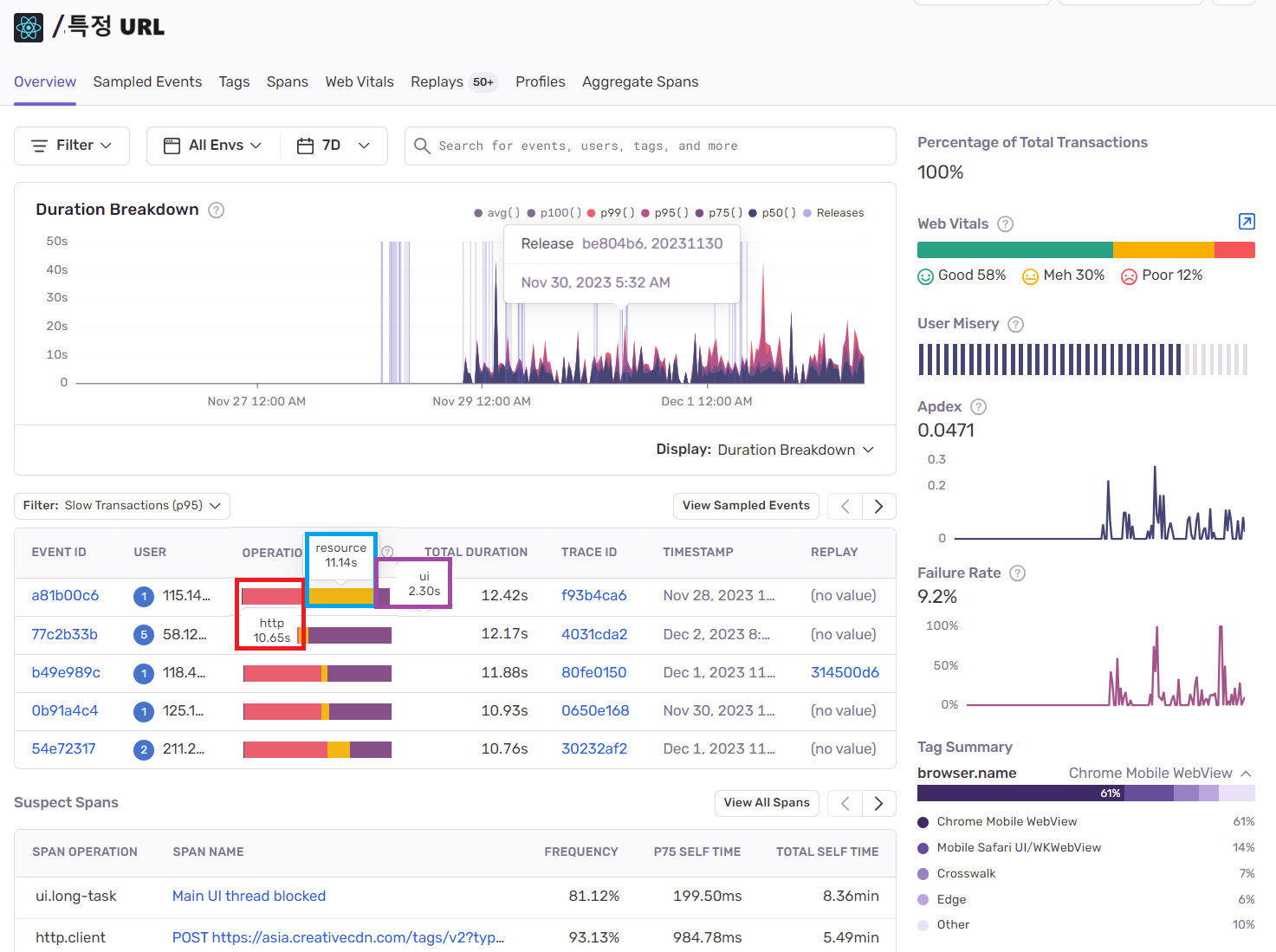Screen dimensions: 1276x952
Task: Open replay 314500d6
Action: tap(845, 673)
